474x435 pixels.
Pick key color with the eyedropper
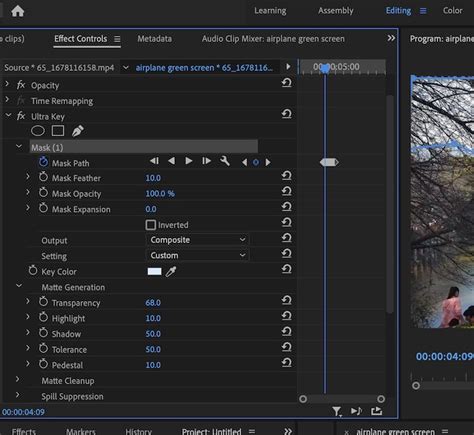coord(171,271)
